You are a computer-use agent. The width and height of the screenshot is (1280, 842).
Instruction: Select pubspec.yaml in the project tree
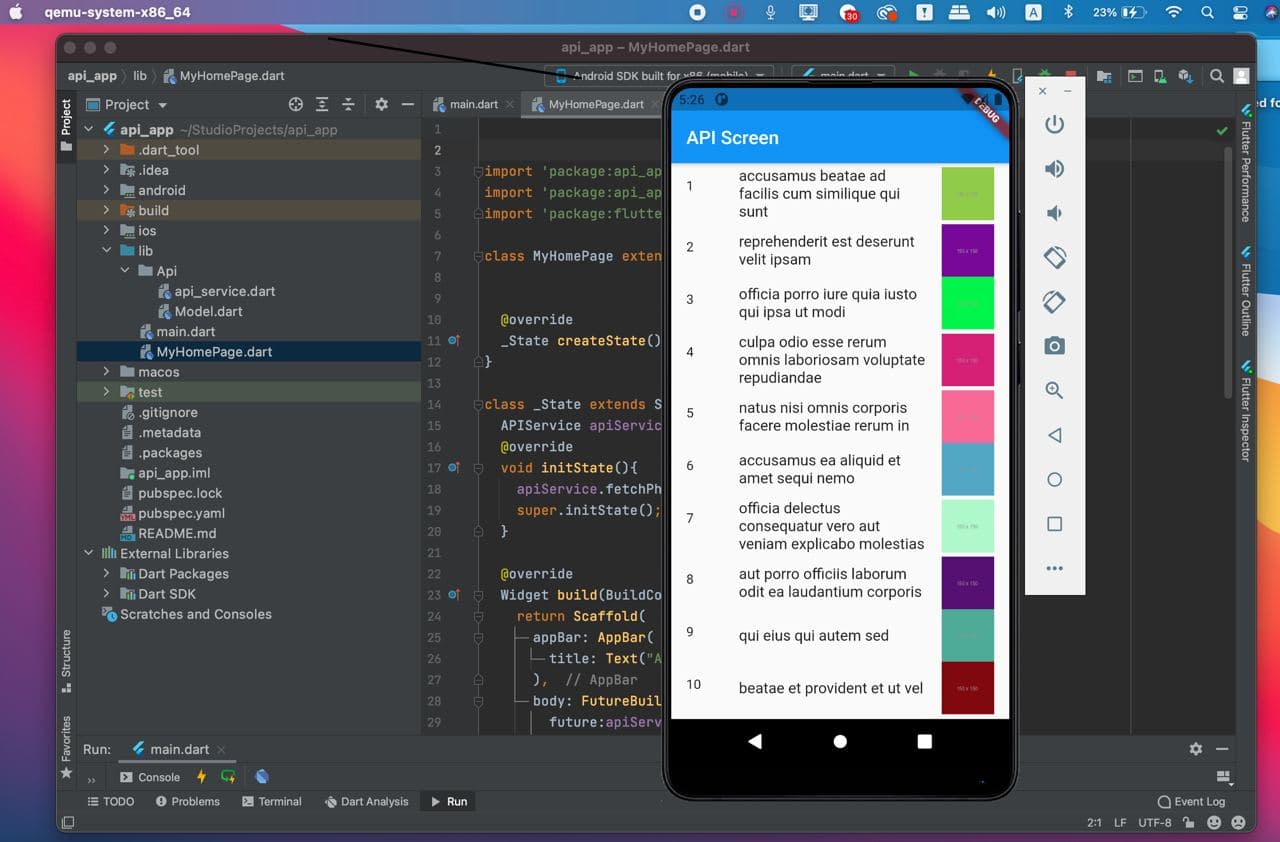181,513
